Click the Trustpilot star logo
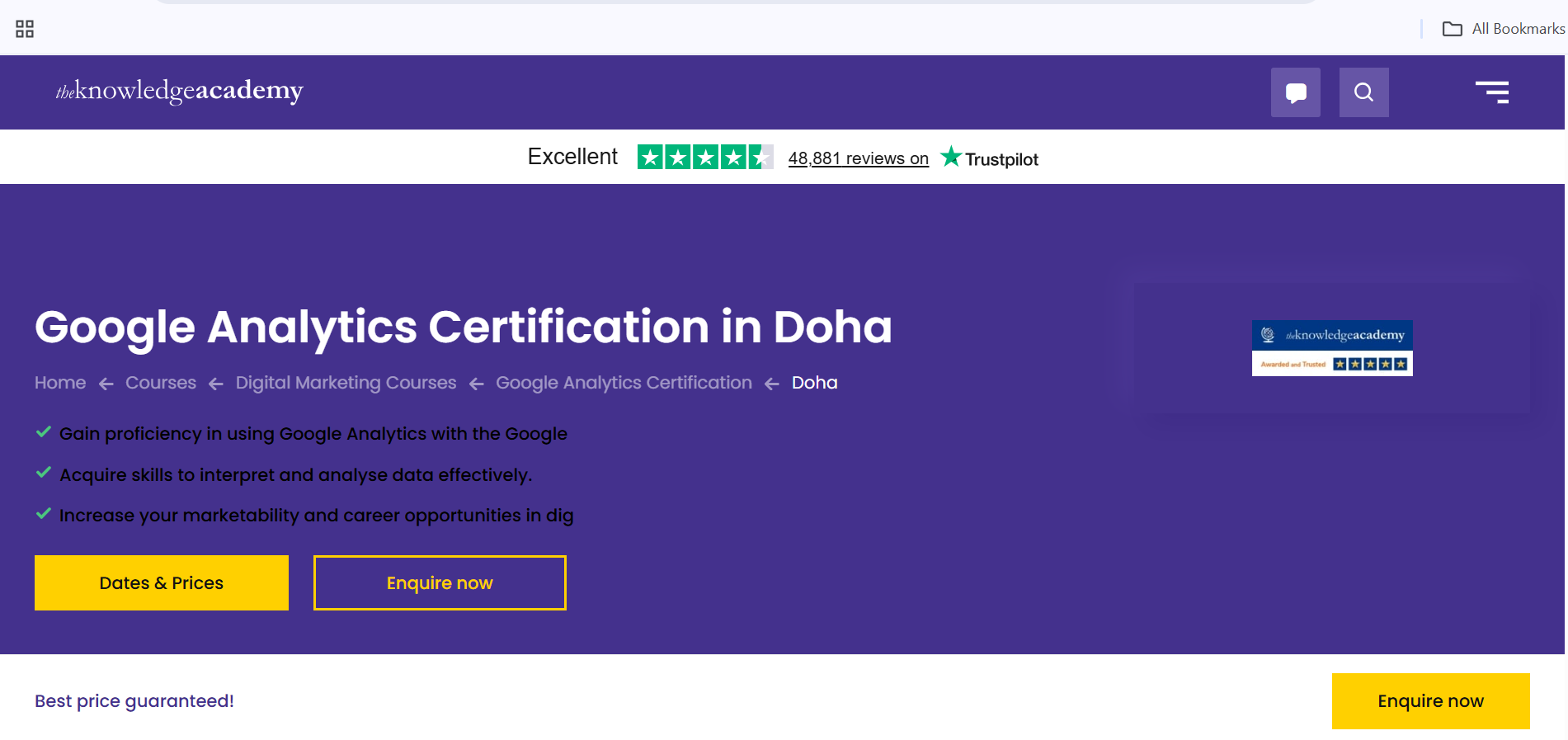1568x740 pixels. coord(989,158)
